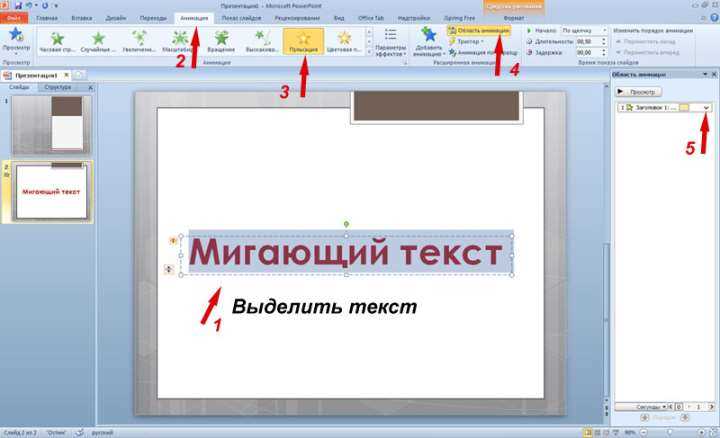Select slide 1 thumbnail

click(x=51, y=124)
